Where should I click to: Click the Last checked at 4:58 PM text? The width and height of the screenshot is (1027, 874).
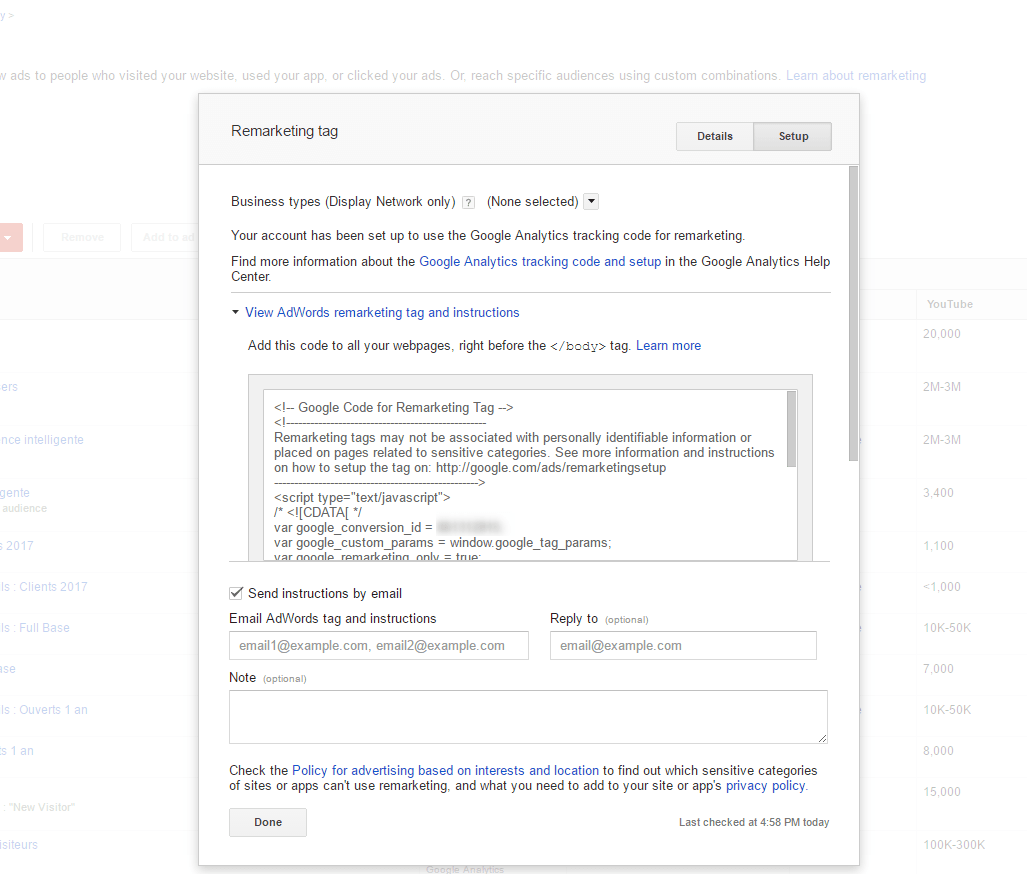[754, 822]
